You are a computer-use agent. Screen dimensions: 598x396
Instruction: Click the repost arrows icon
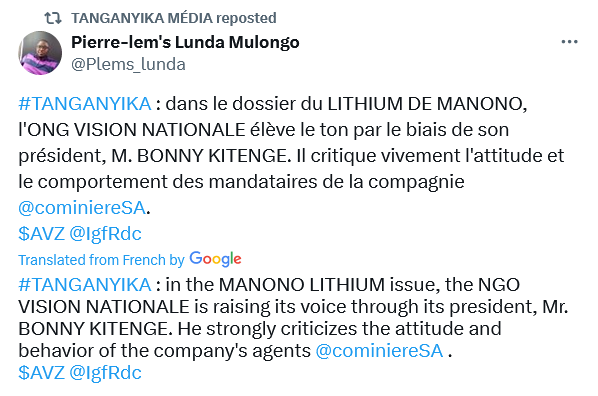click(x=53, y=18)
